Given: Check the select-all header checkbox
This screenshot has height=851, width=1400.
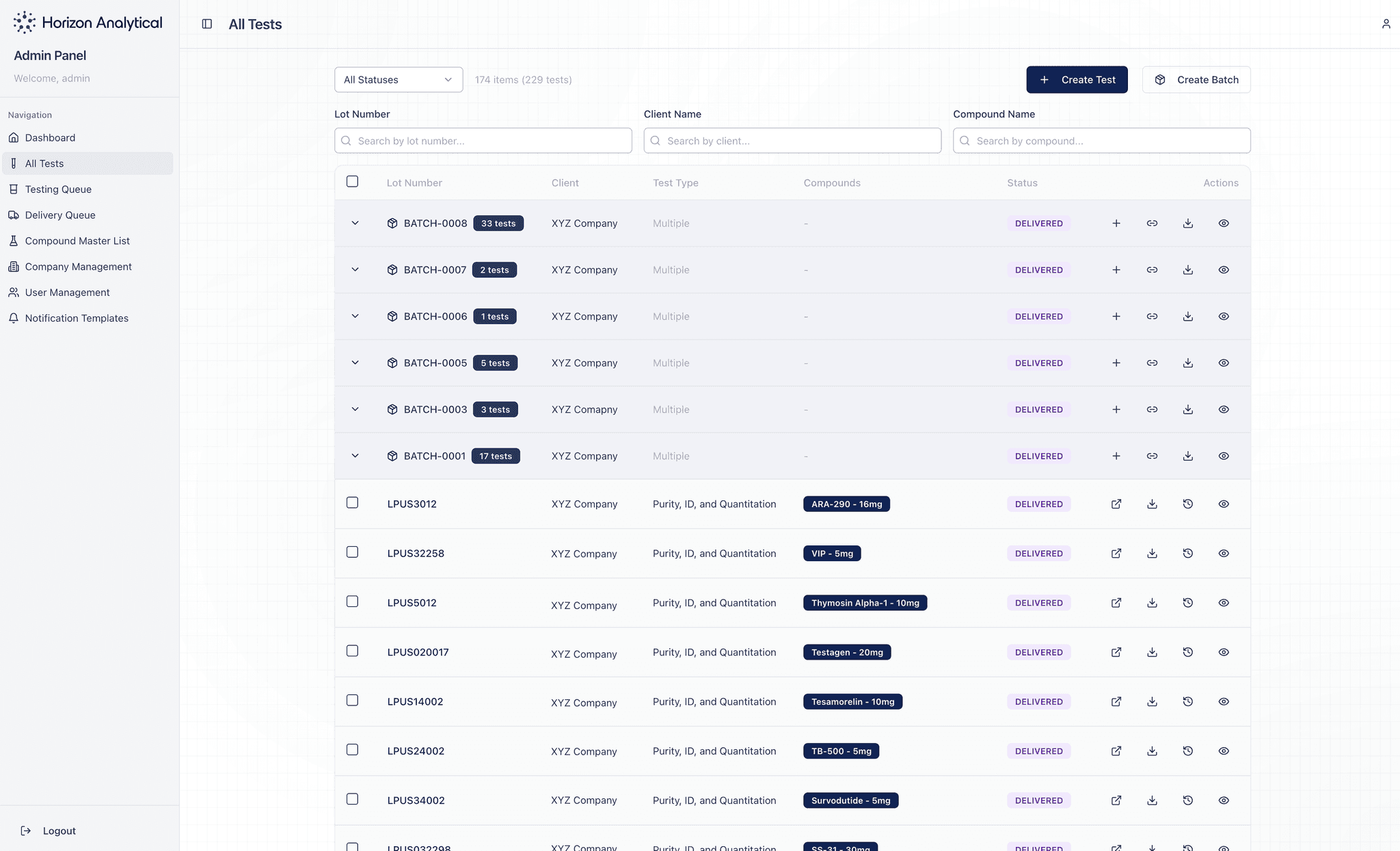Looking at the screenshot, I should click(352, 182).
